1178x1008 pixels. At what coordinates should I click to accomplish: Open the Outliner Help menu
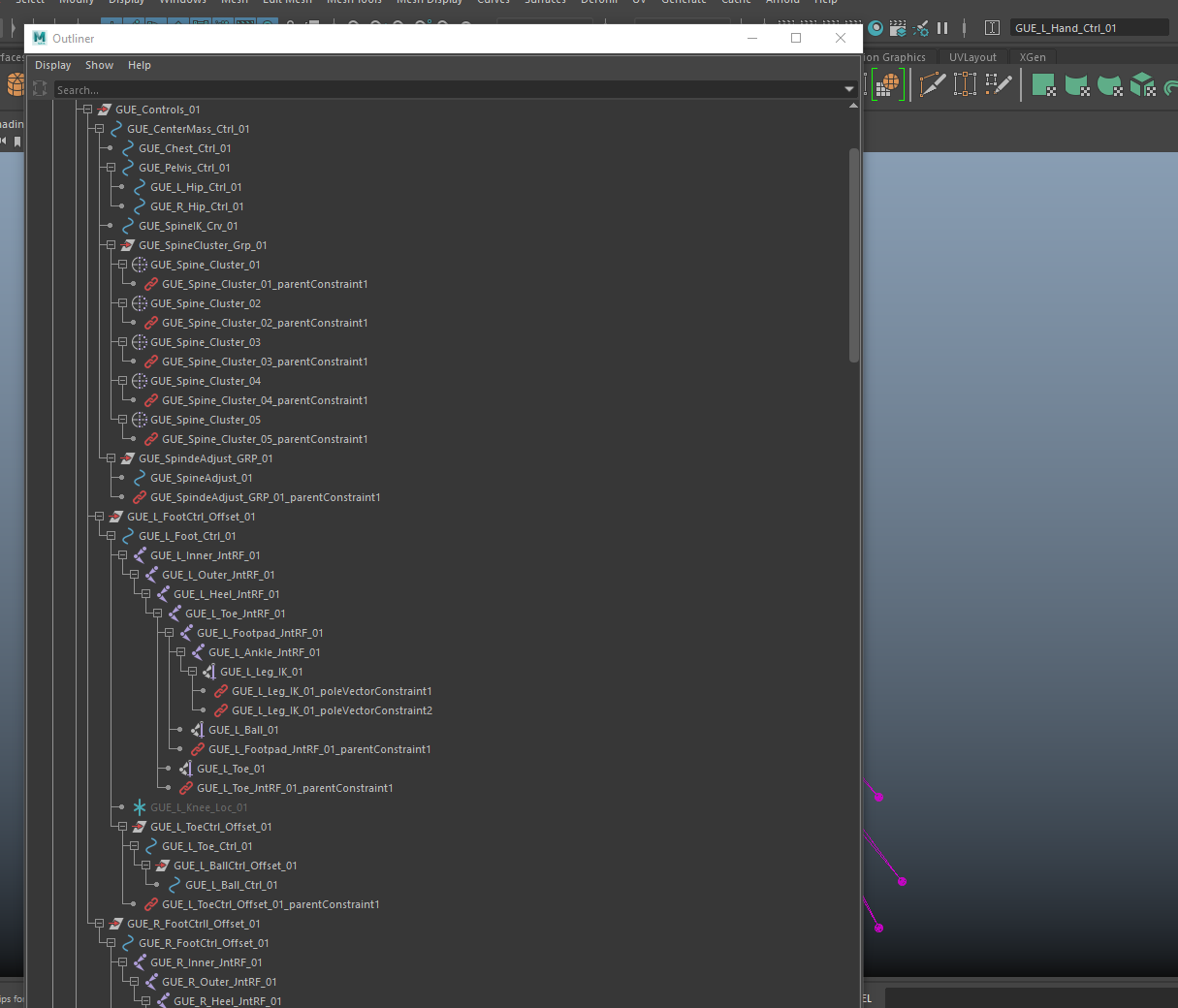point(140,65)
